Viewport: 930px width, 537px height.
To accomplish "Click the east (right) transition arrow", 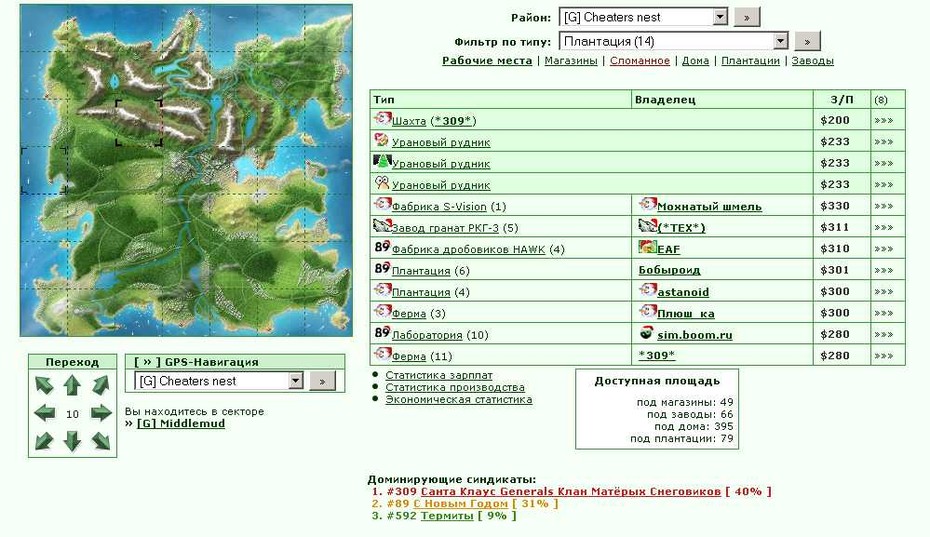I will pos(101,413).
